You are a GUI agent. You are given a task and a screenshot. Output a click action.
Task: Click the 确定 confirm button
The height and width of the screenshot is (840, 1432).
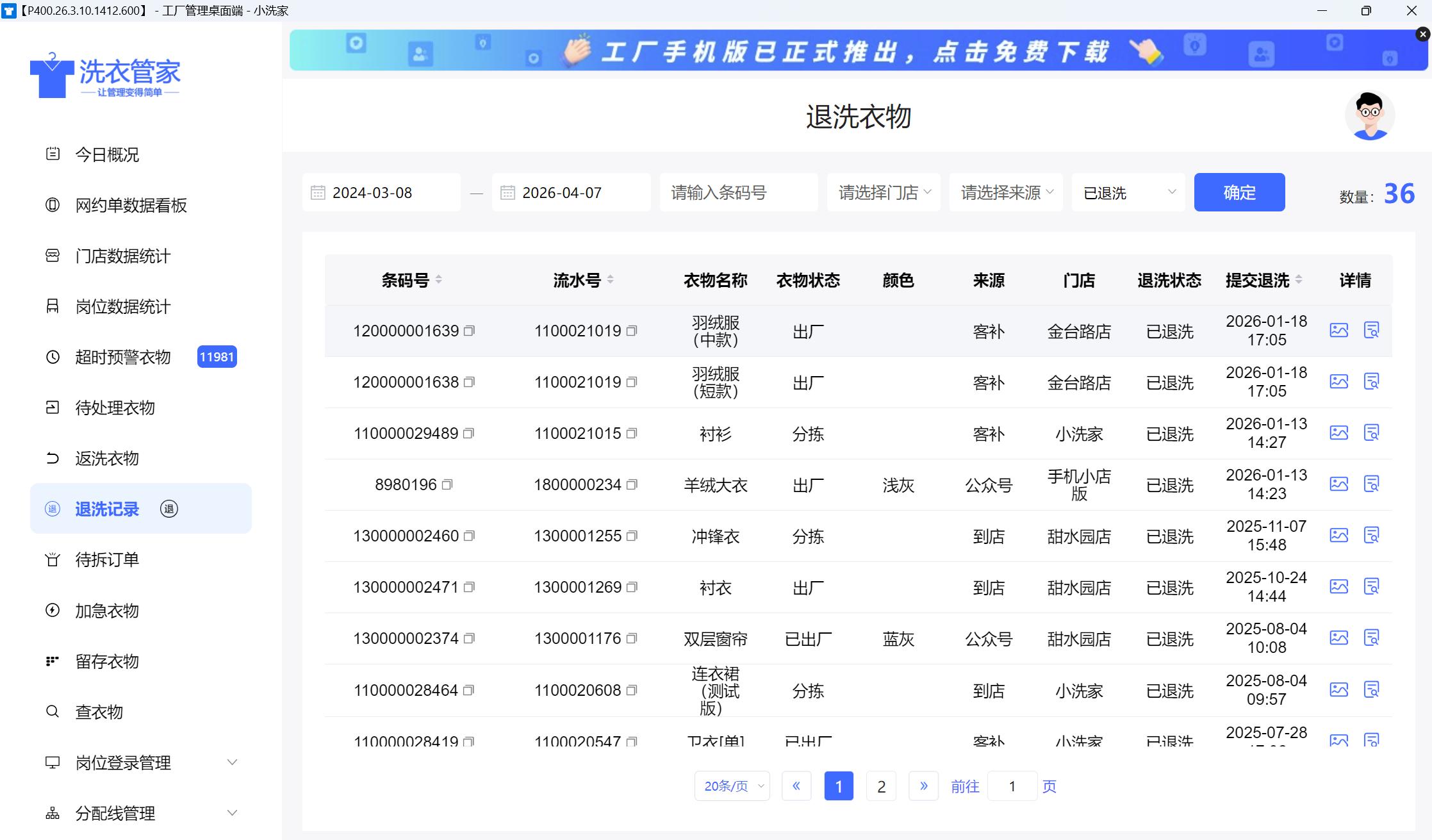[x=1239, y=192]
